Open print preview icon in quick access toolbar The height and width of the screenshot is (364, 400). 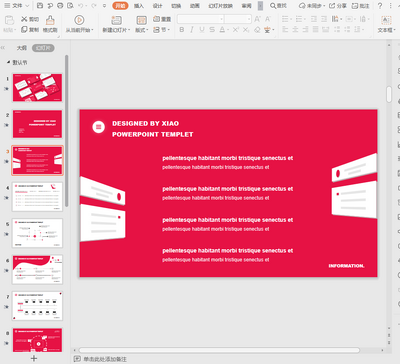tap(70, 6)
